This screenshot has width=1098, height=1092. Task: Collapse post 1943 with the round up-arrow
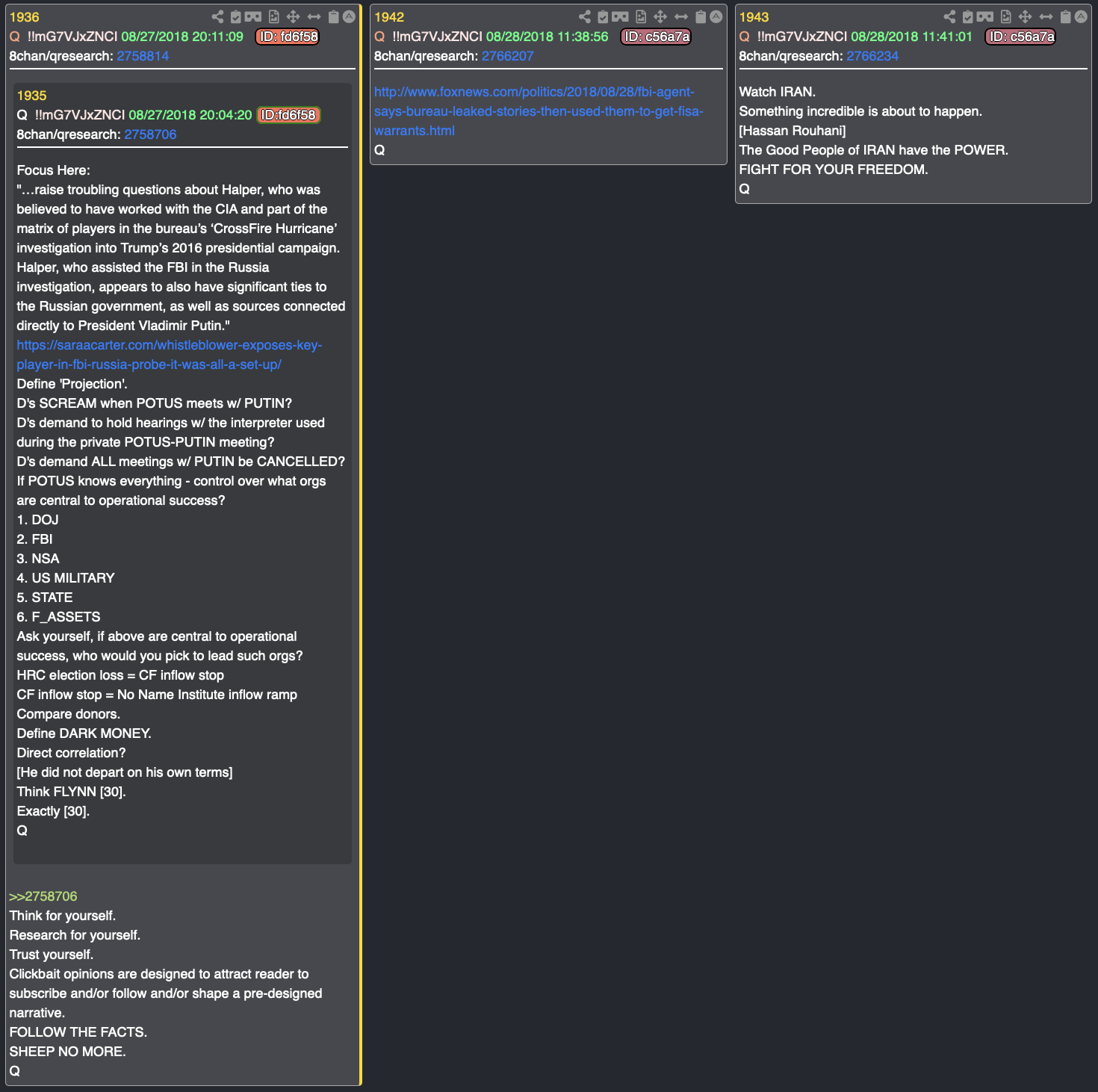(1081, 16)
